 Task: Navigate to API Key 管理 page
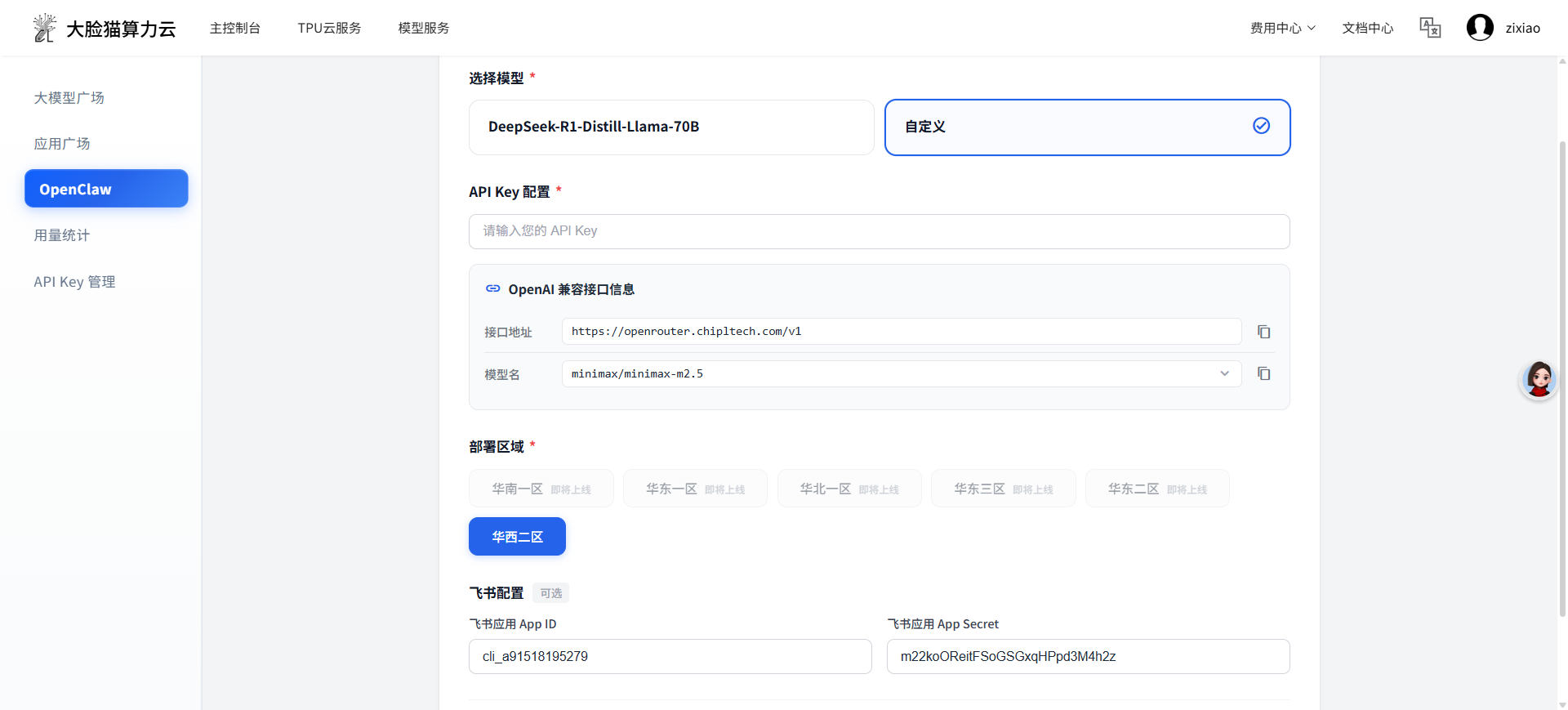click(74, 282)
